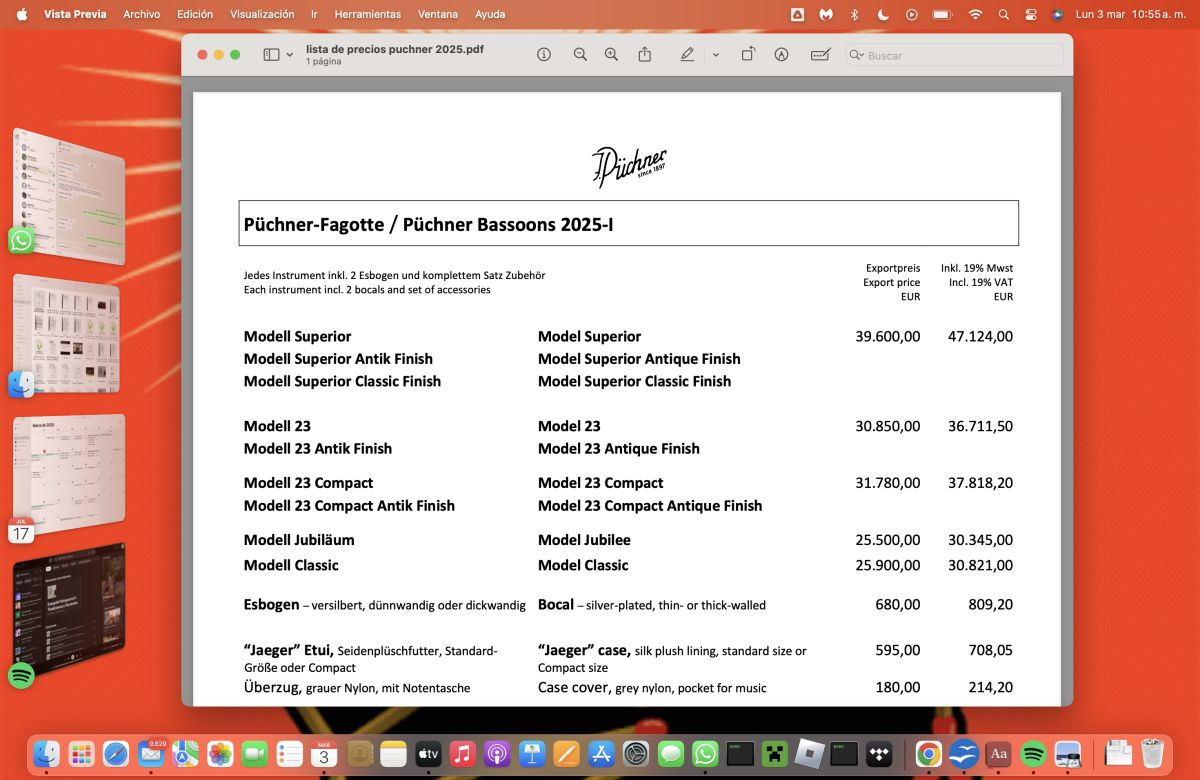
Task: Open the sidebar view button in Preview toolbar
Action: (271, 55)
